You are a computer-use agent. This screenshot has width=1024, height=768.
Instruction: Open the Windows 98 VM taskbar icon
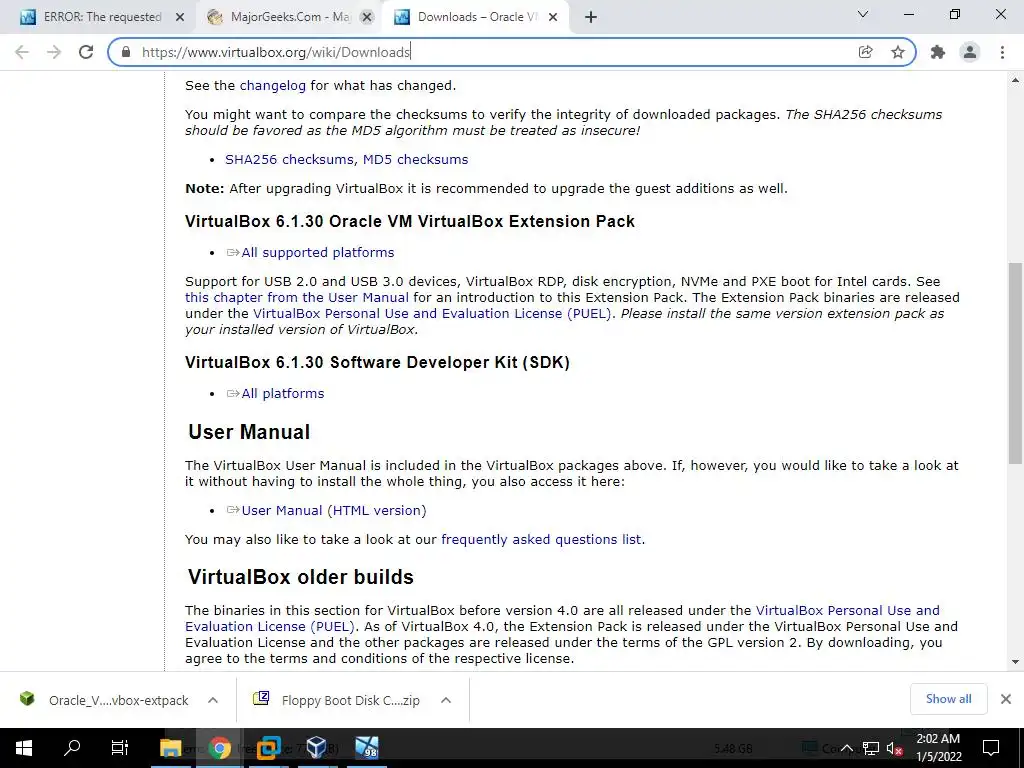pos(366,748)
